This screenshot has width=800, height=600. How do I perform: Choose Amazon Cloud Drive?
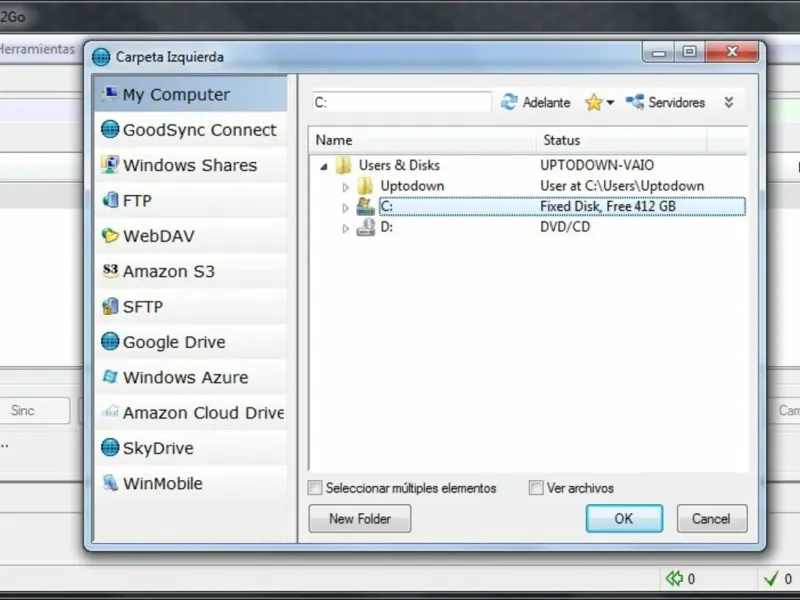pyautogui.click(x=191, y=412)
